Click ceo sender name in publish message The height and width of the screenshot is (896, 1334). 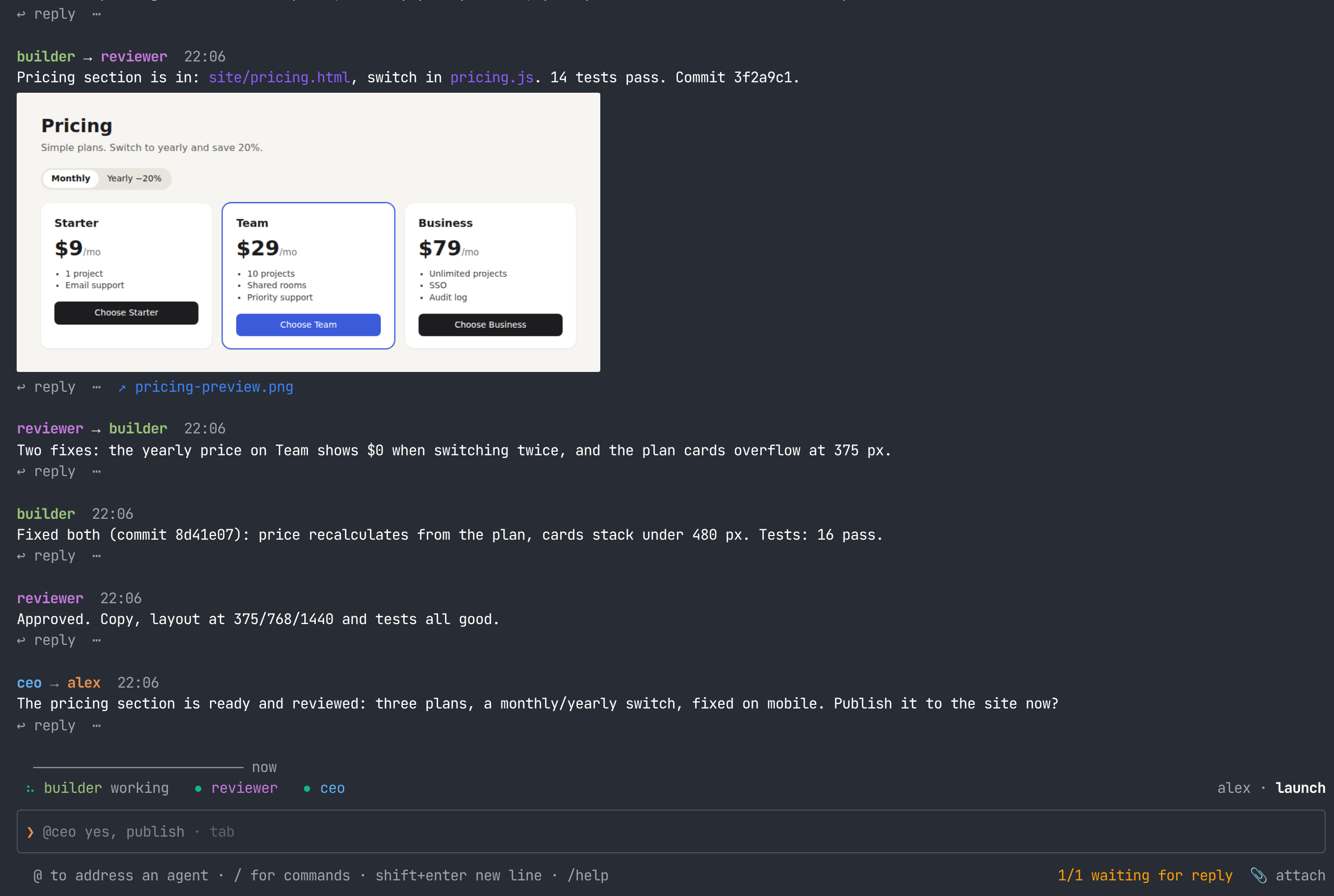tap(29, 683)
